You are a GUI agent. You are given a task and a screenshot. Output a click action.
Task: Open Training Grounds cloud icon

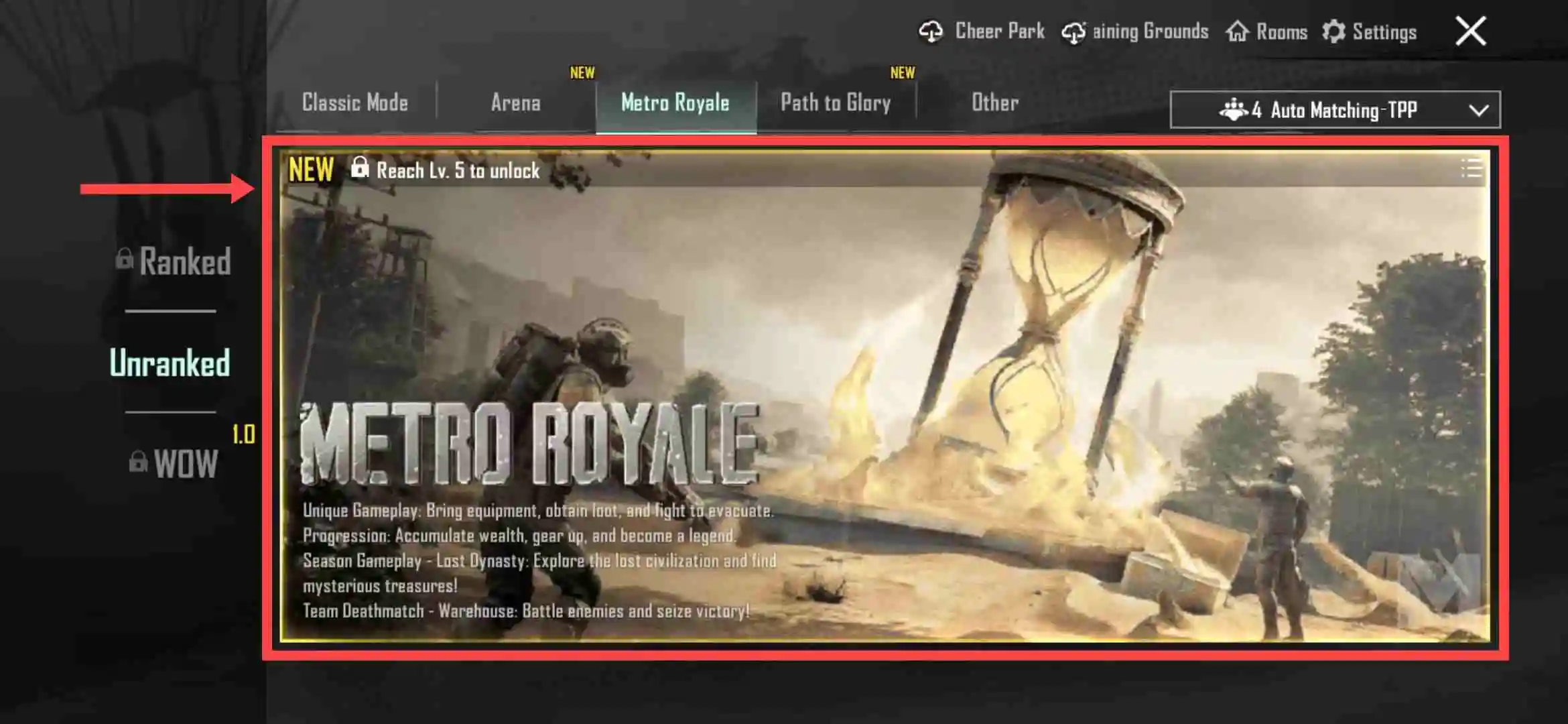point(1074,32)
